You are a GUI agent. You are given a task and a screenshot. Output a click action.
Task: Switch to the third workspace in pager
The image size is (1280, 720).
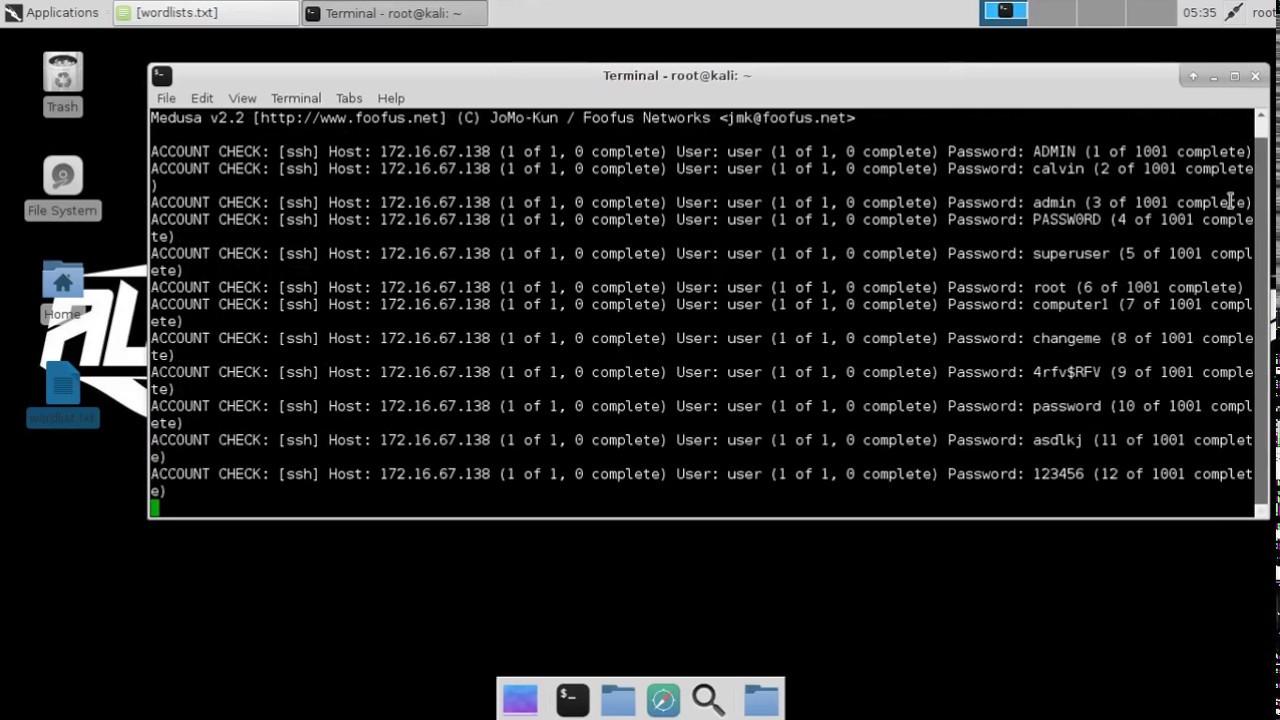click(x=1102, y=12)
